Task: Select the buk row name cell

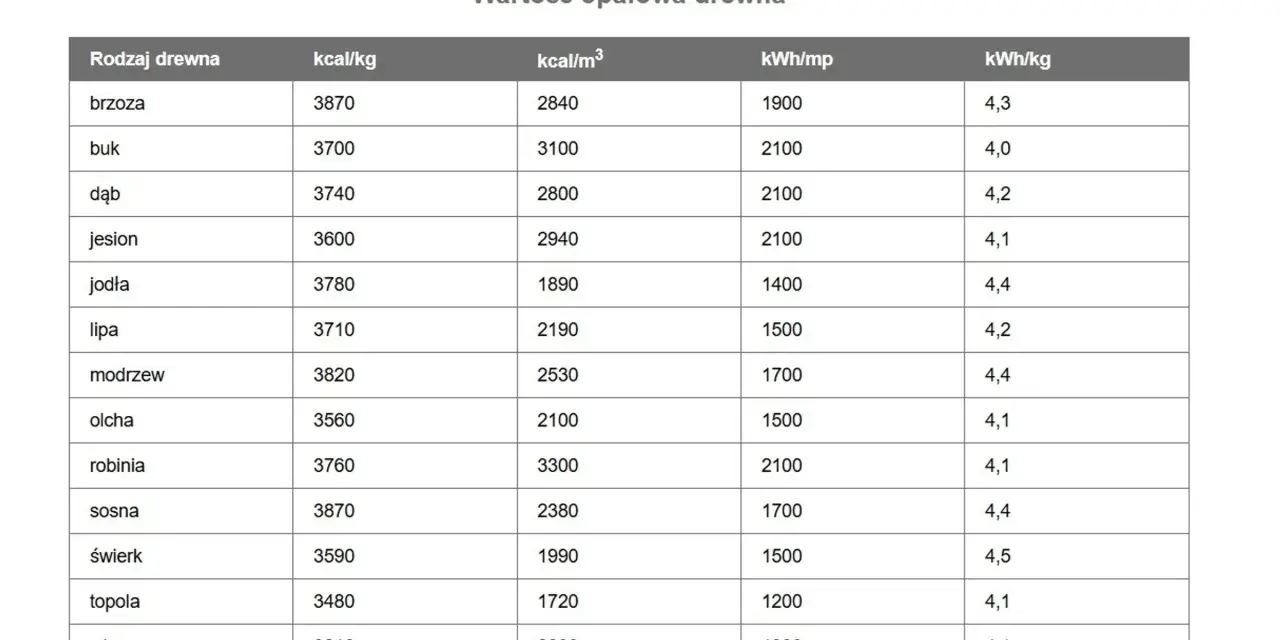Action: (x=181, y=148)
